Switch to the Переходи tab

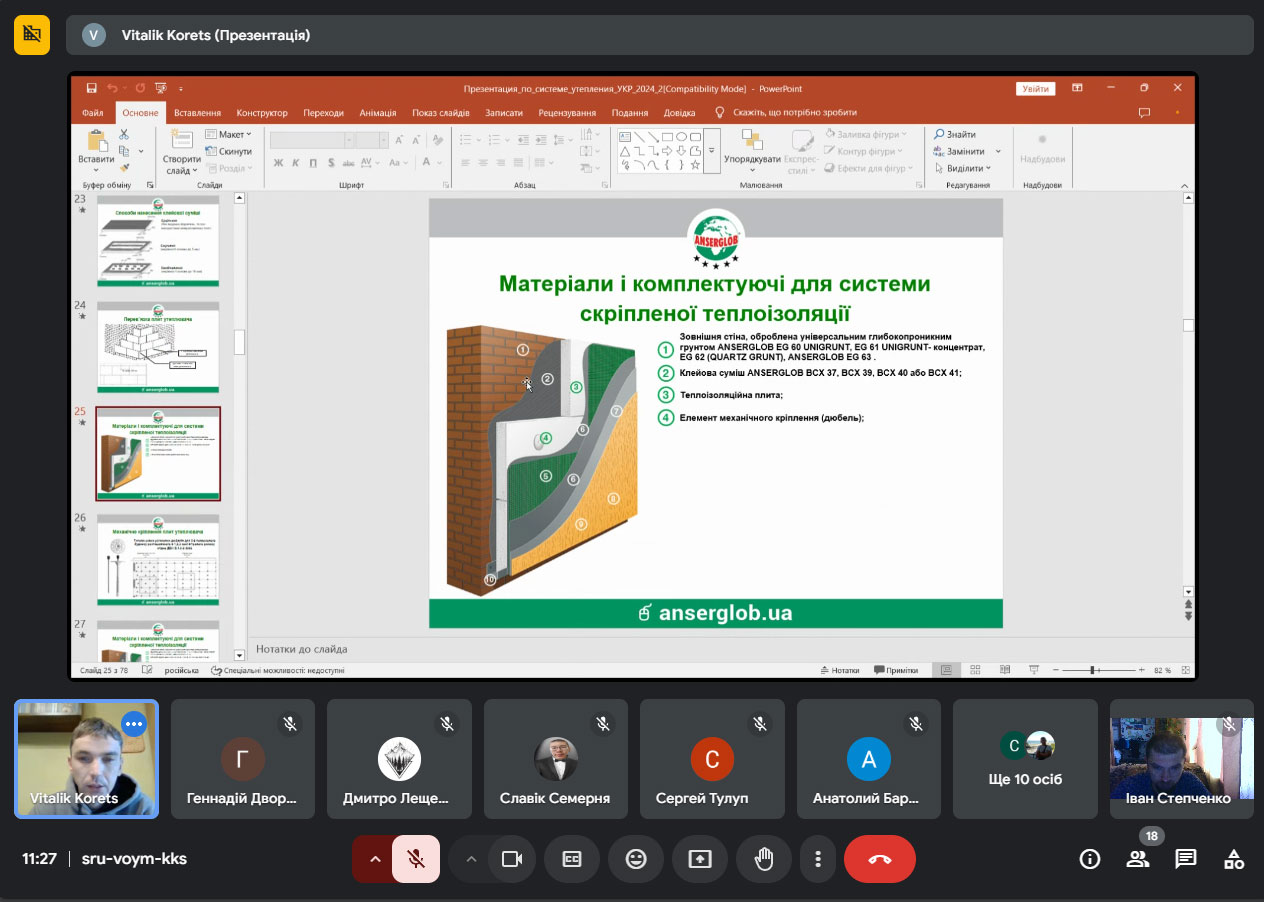point(323,113)
